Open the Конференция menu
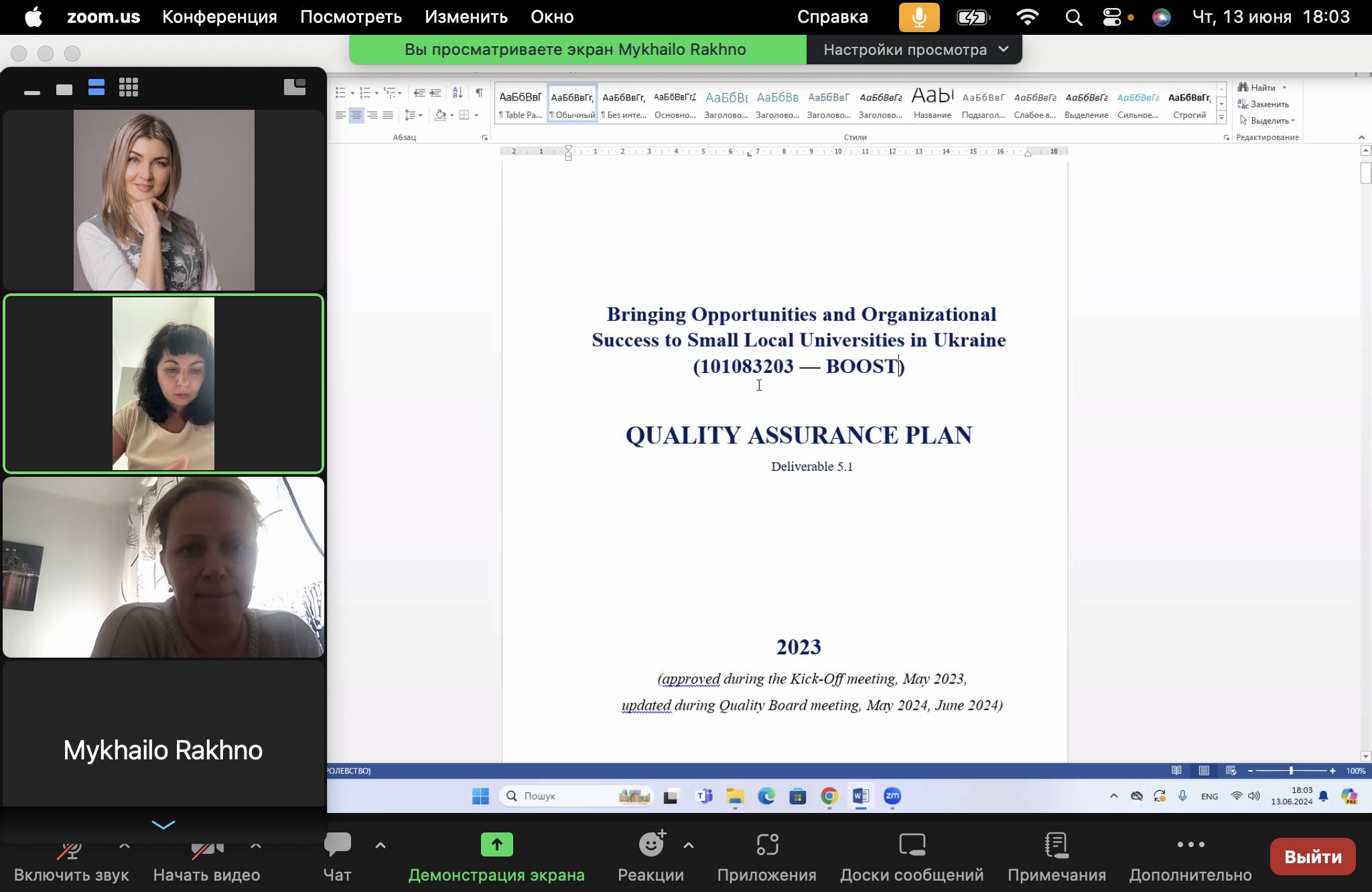The height and width of the screenshot is (892, 1372). pos(219,17)
